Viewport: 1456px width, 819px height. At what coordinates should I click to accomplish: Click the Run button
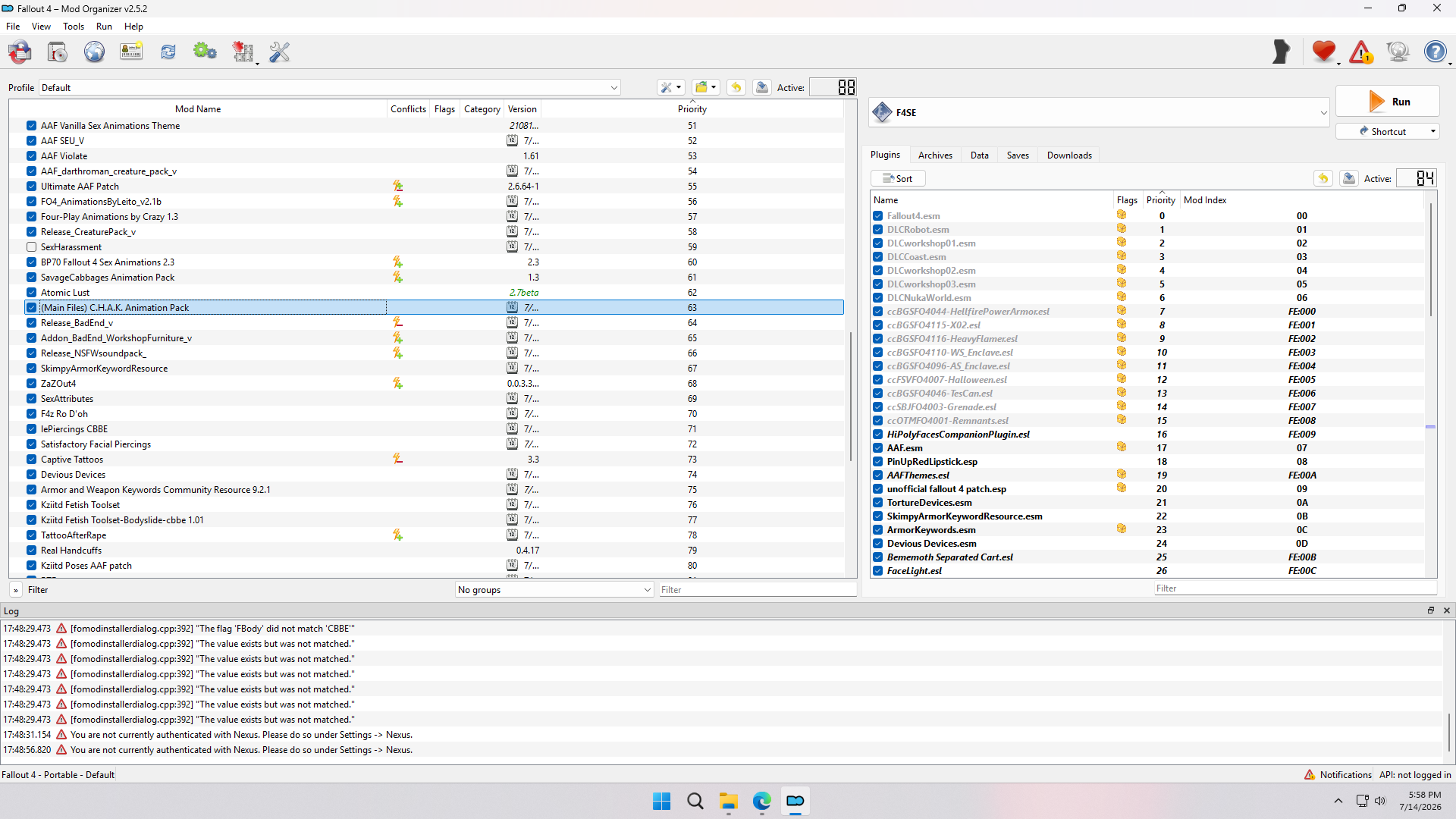click(1388, 102)
